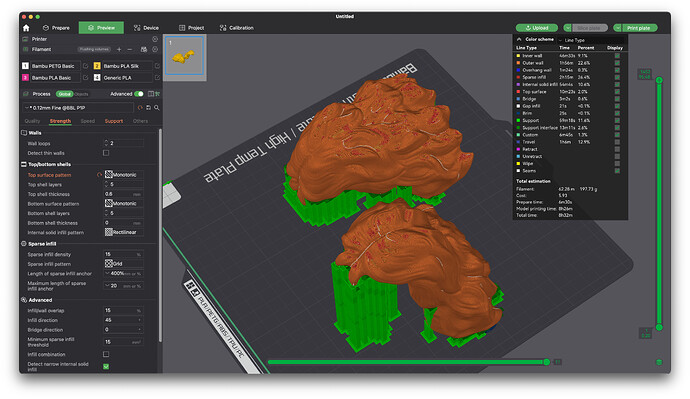
Task: Switch to the Project tab
Action: click(x=191, y=28)
